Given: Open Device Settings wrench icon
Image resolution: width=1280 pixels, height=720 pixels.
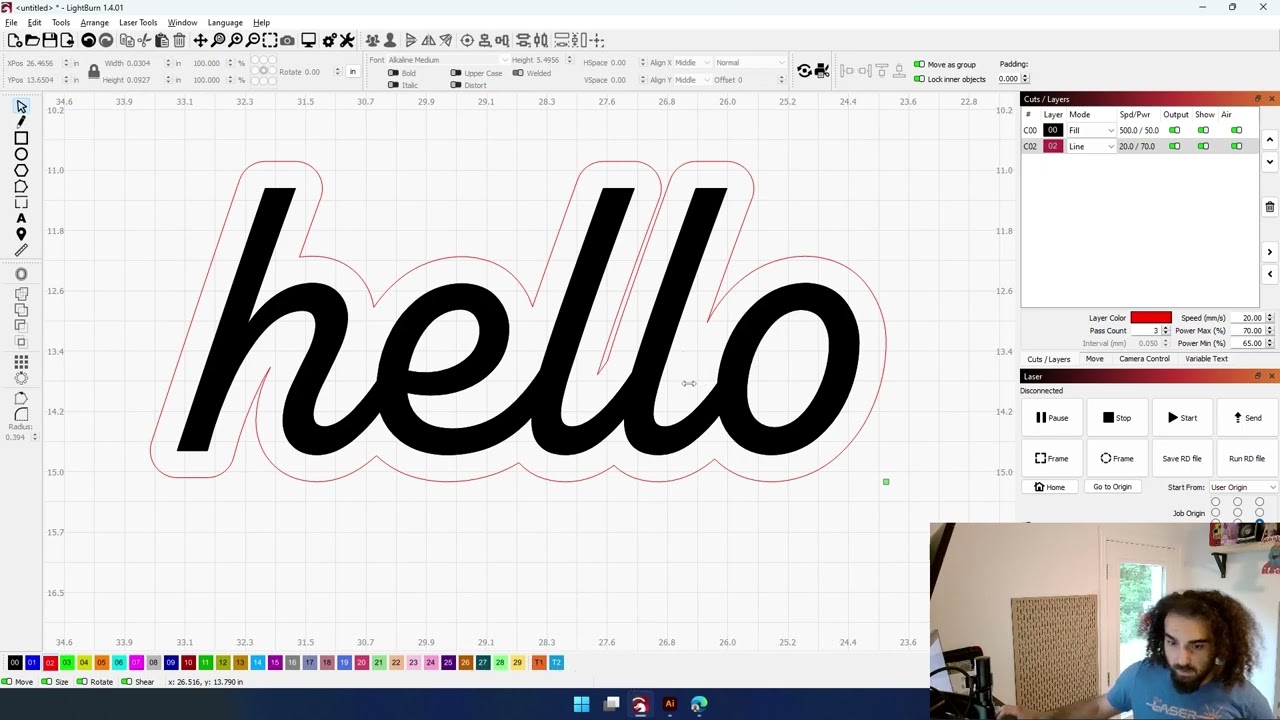Looking at the screenshot, I should tap(346, 40).
